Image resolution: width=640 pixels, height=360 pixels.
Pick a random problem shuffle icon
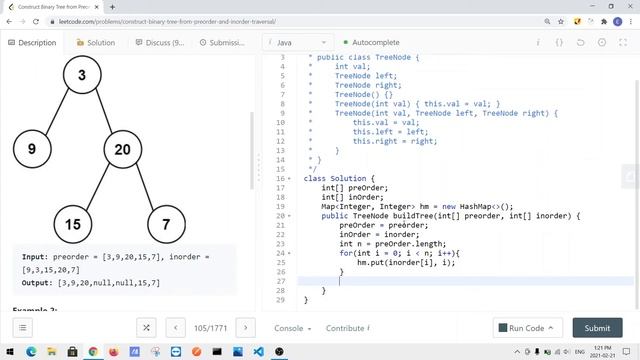pos(146,328)
